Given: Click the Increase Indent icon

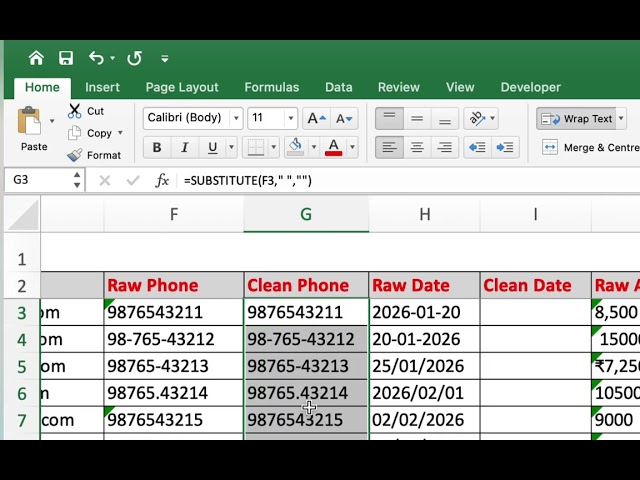Looking at the screenshot, I should pyautogui.click(x=505, y=147).
